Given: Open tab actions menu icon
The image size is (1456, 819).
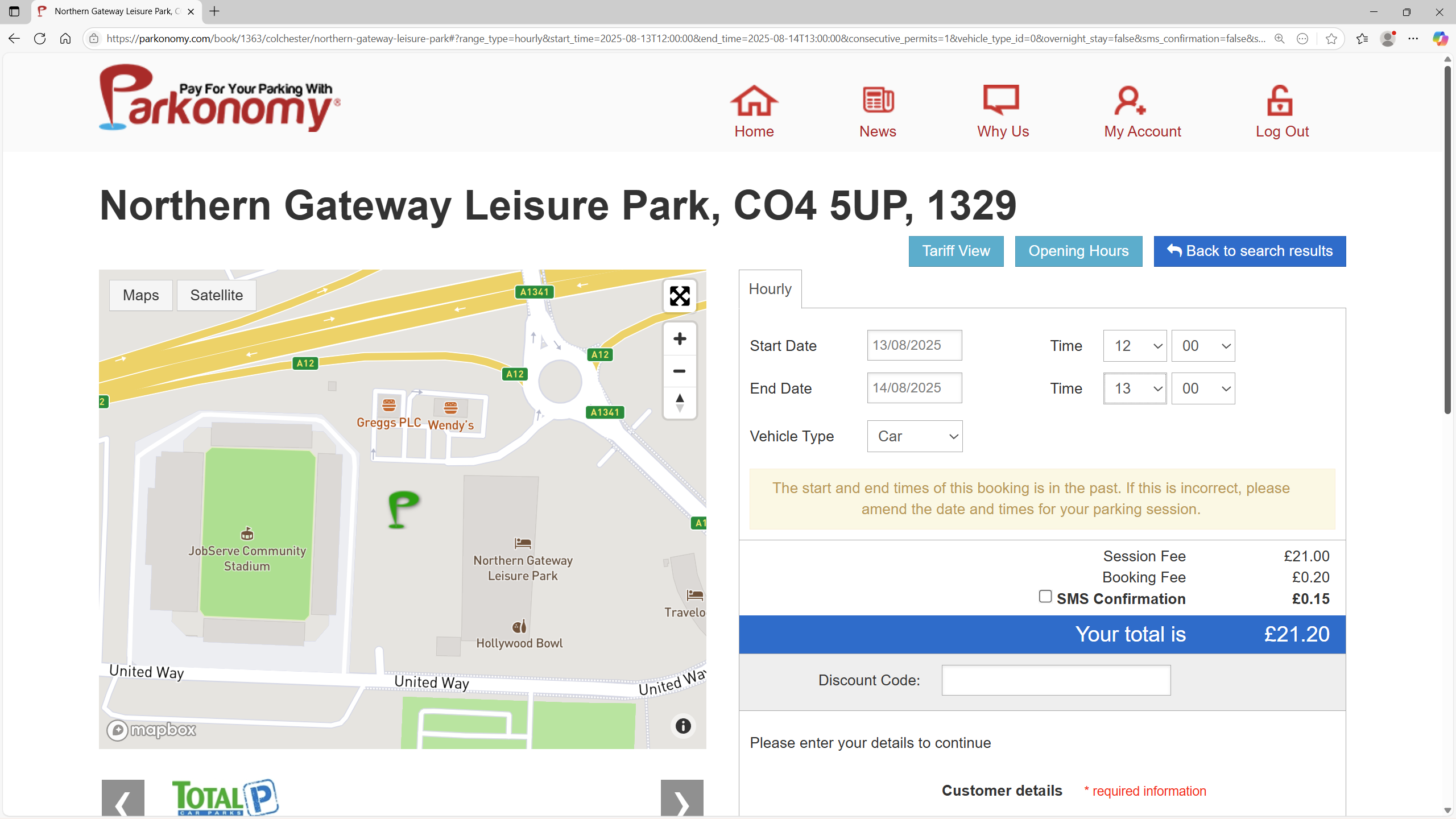Looking at the screenshot, I should point(15,11).
